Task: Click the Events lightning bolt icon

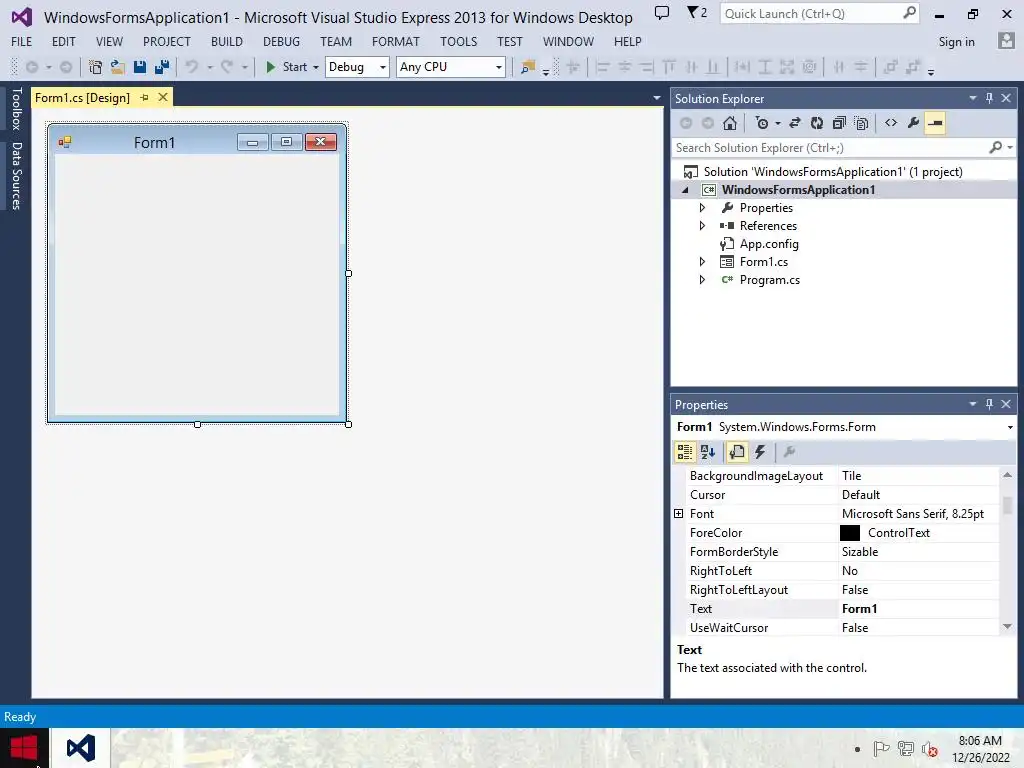Action: [760, 452]
